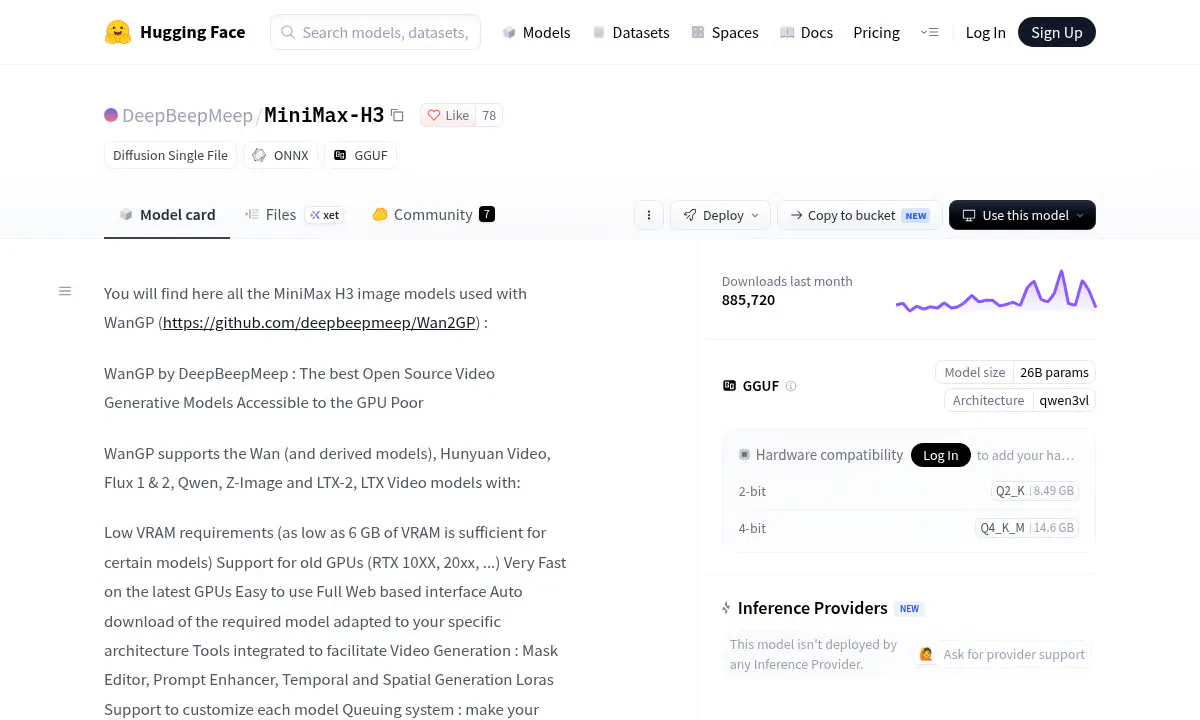Go to the Pricing page
This screenshot has width=1200, height=720.
click(x=876, y=32)
